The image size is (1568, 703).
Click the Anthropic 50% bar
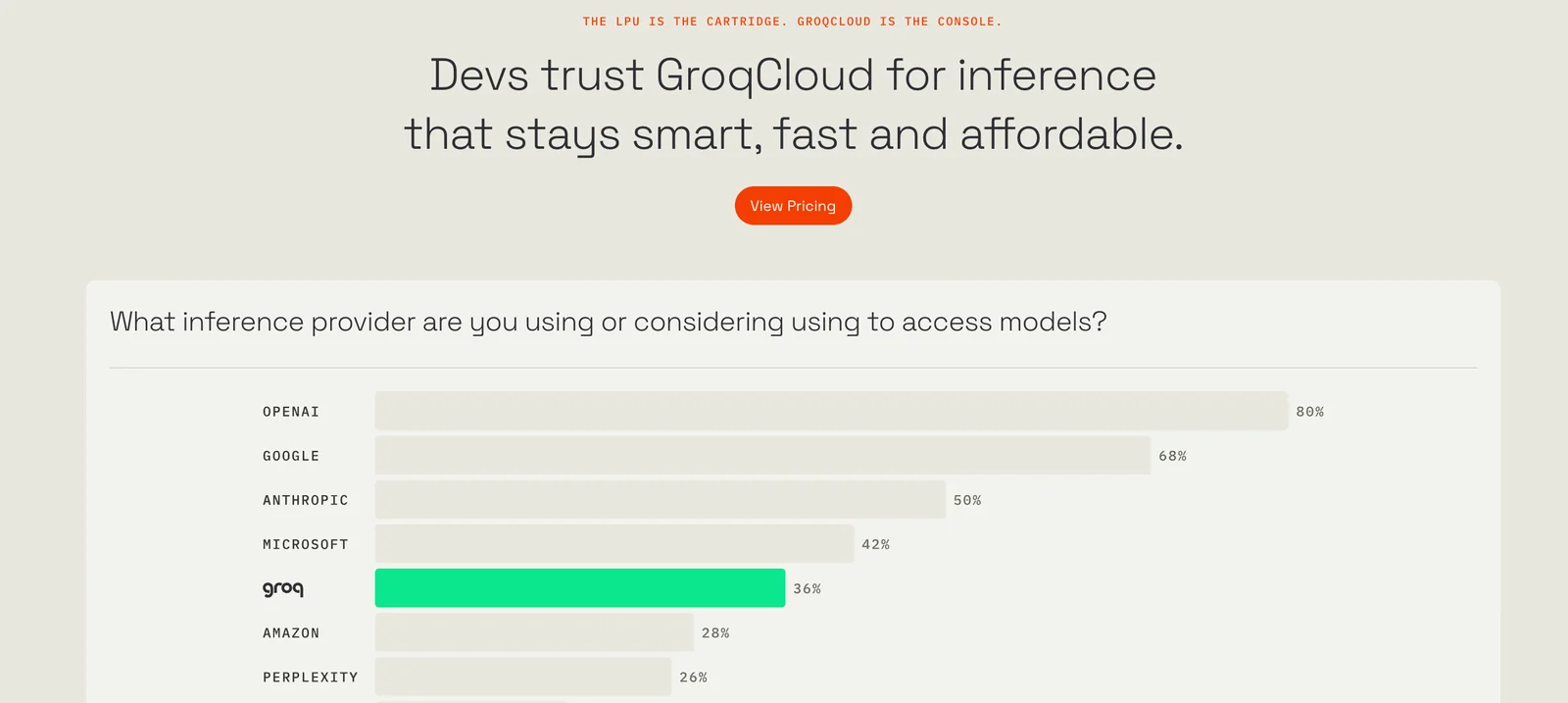660,500
